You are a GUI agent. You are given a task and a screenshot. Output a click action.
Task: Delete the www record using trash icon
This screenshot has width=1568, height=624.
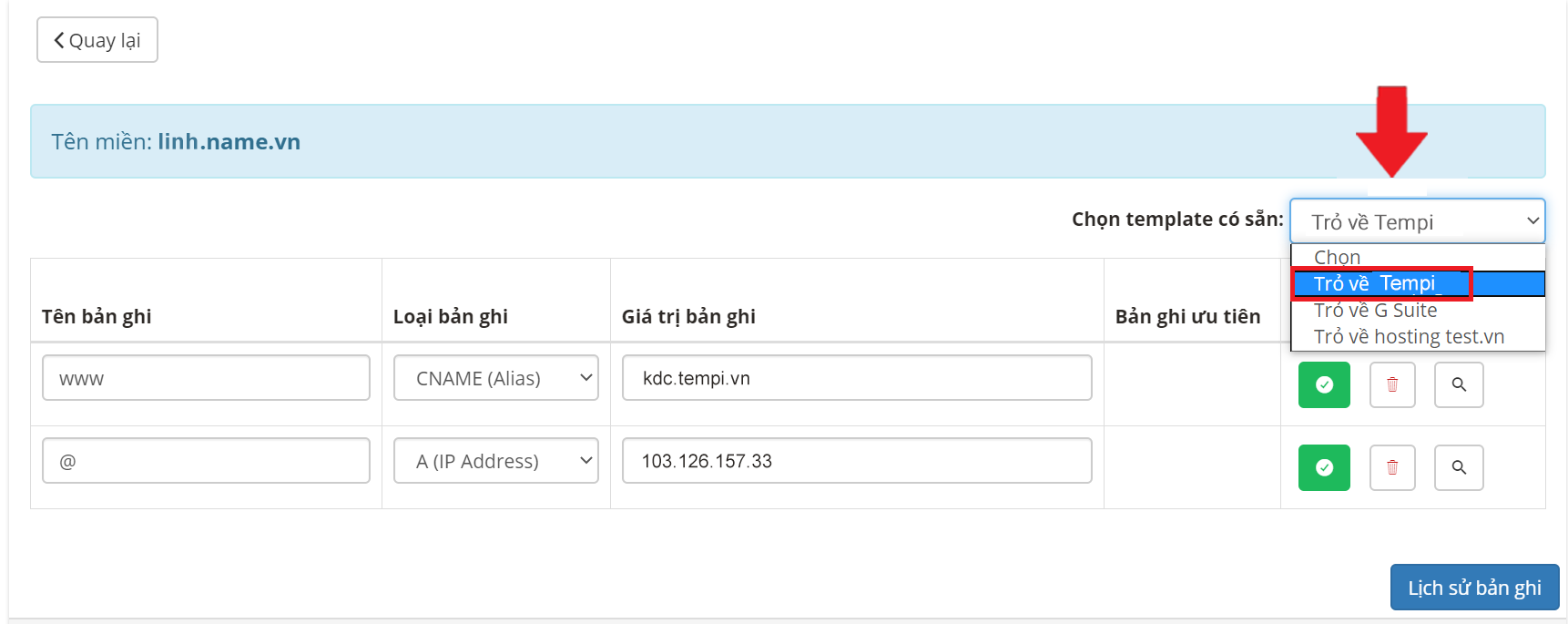(x=1392, y=384)
